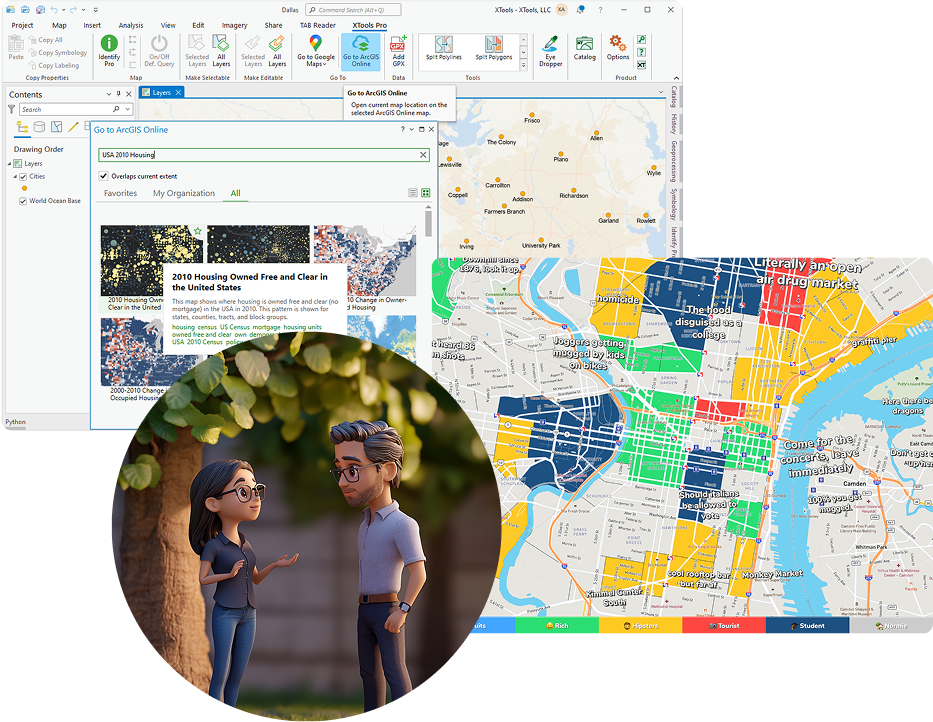The height and width of the screenshot is (722, 933).
Task: Collapse the Cities layer node
Action: click(x=15, y=177)
